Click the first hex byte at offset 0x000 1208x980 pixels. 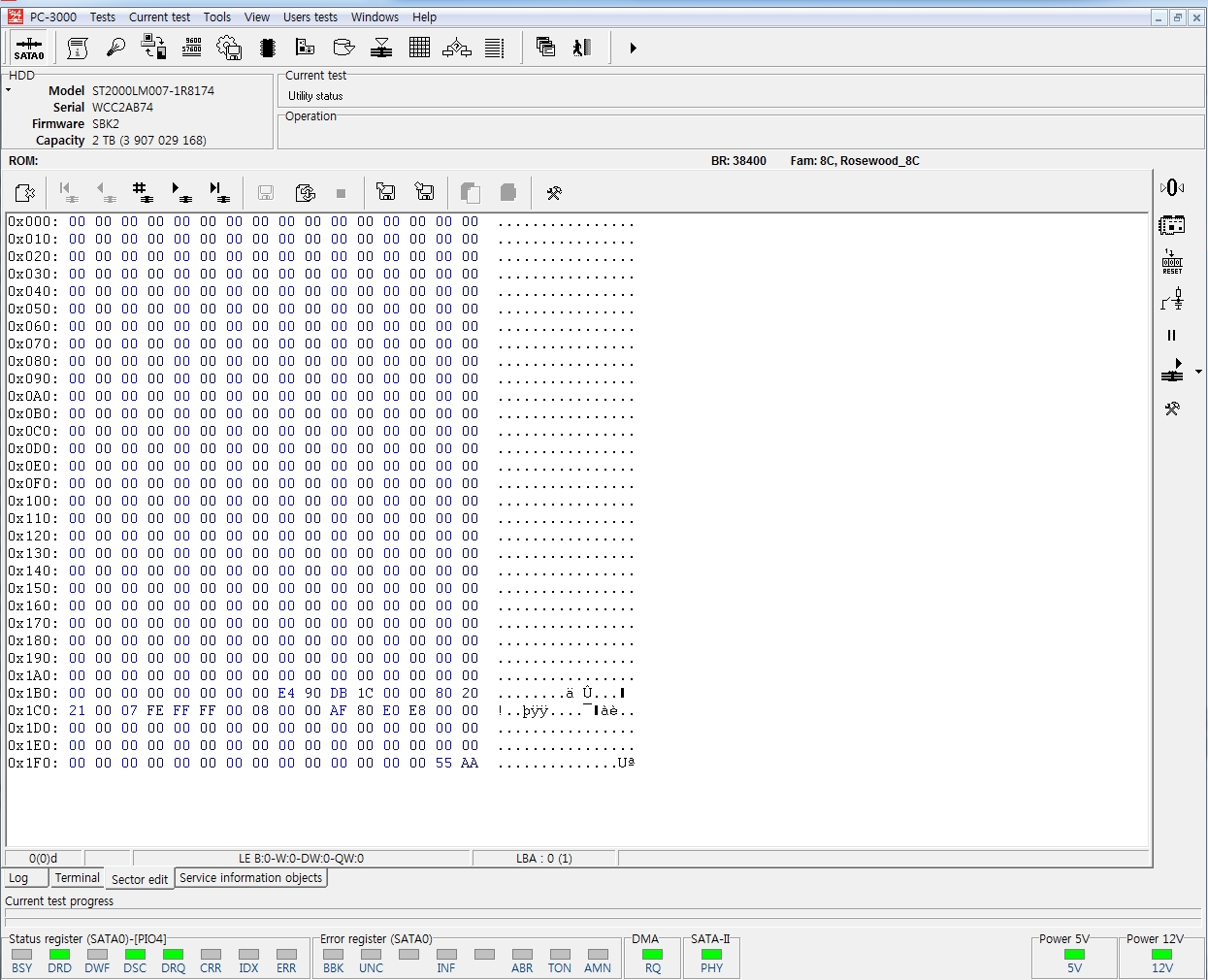point(77,222)
